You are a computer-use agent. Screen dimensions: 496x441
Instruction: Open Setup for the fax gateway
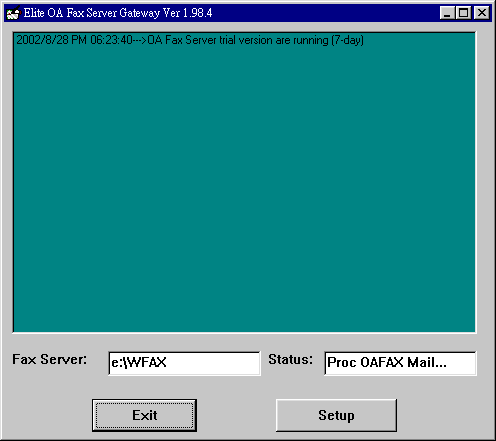[336, 415]
